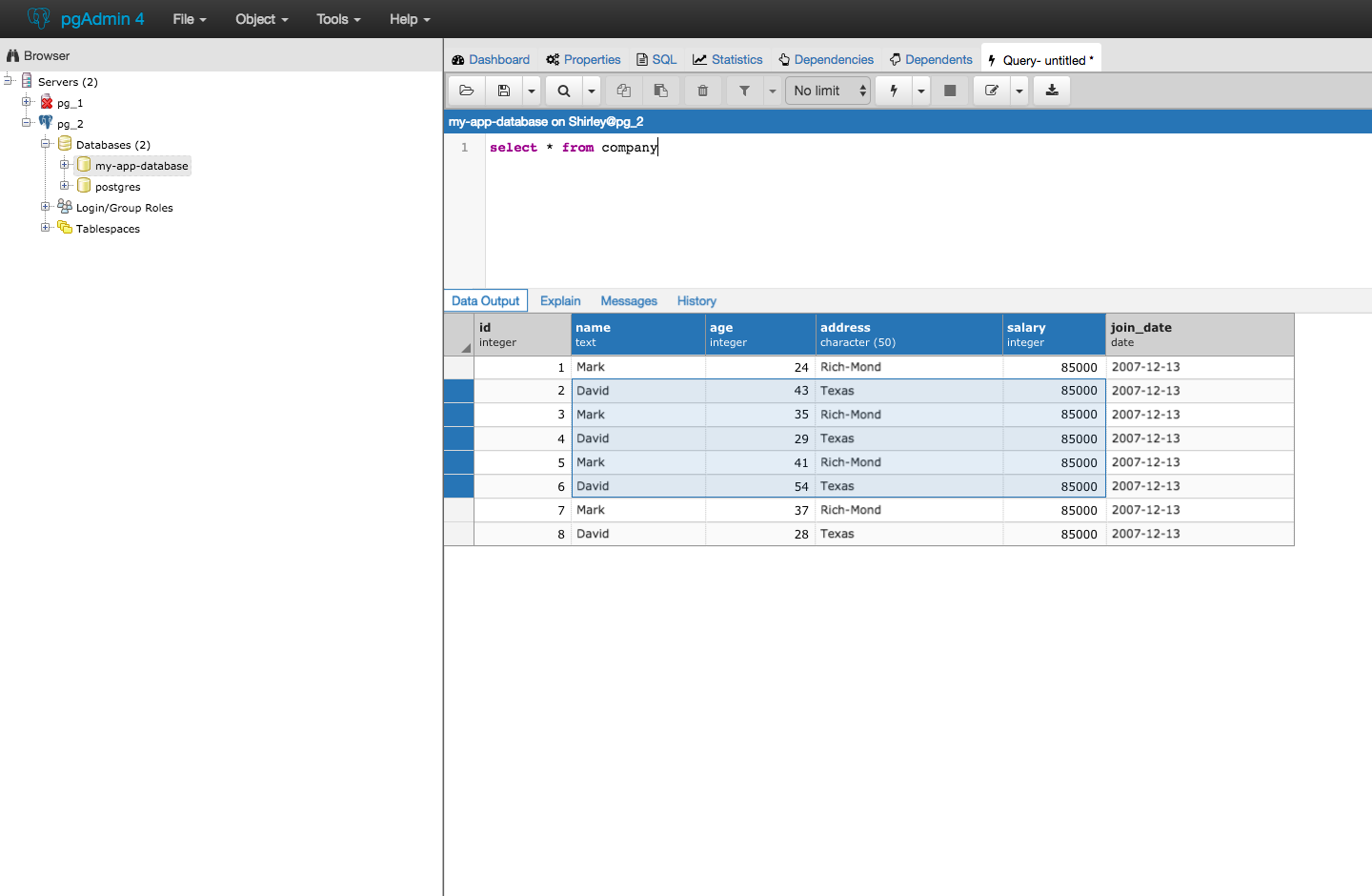The width and height of the screenshot is (1372, 896).
Task: Open a SQL file using the folder icon
Action: pyautogui.click(x=466, y=90)
